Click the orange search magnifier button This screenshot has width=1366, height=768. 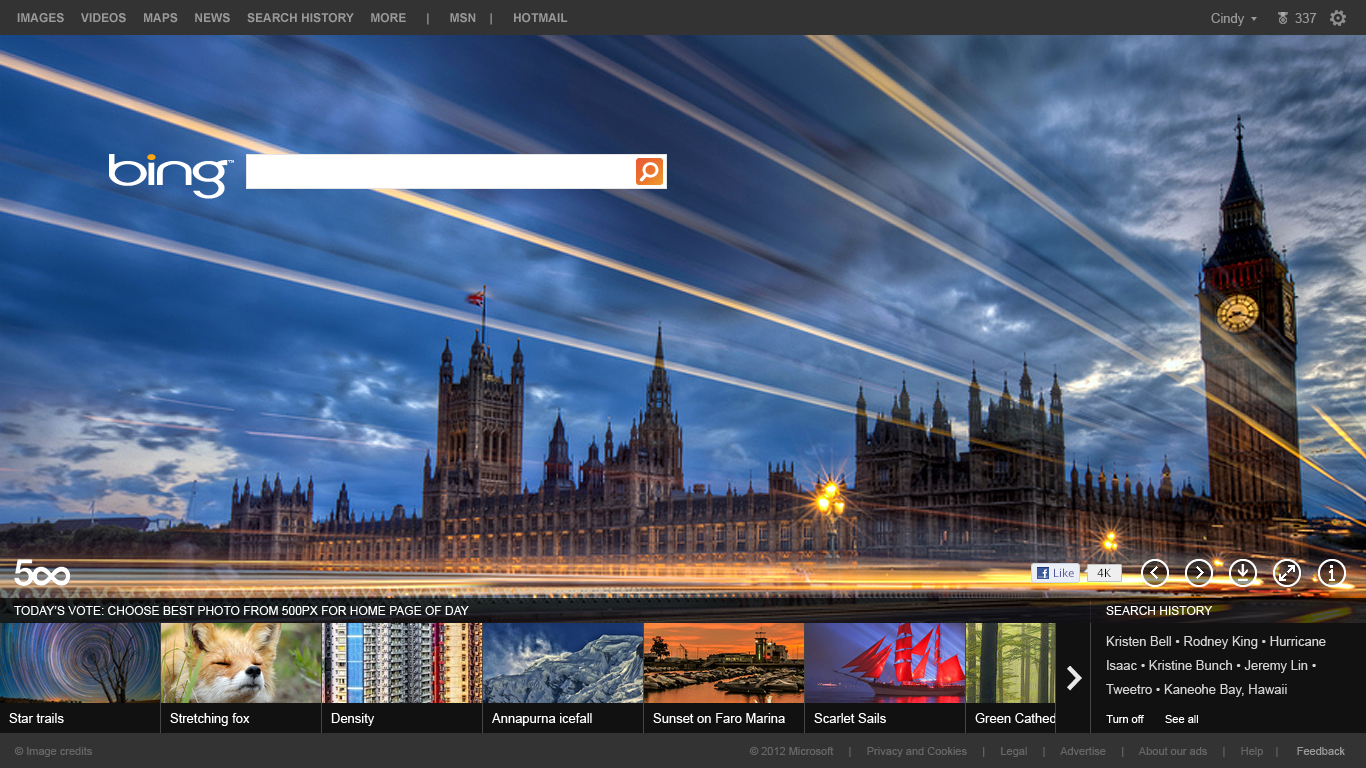(649, 171)
